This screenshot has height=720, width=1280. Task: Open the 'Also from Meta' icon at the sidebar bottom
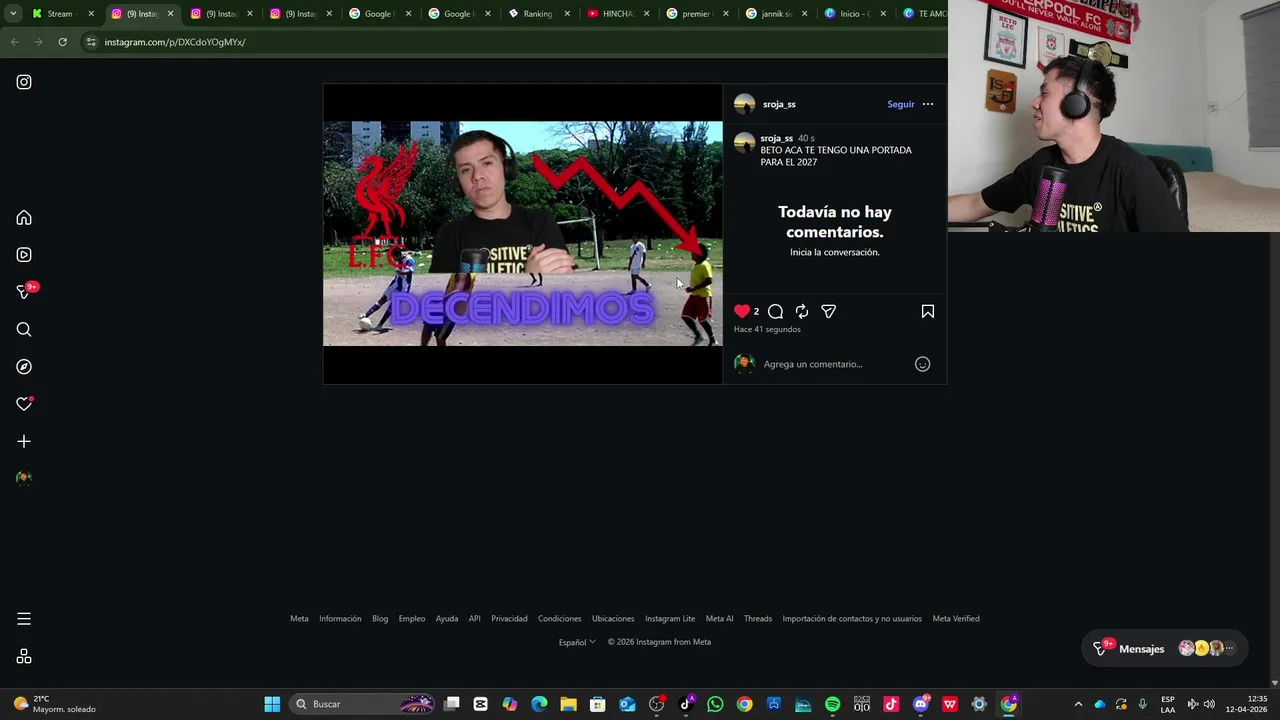pyautogui.click(x=24, y=657)
